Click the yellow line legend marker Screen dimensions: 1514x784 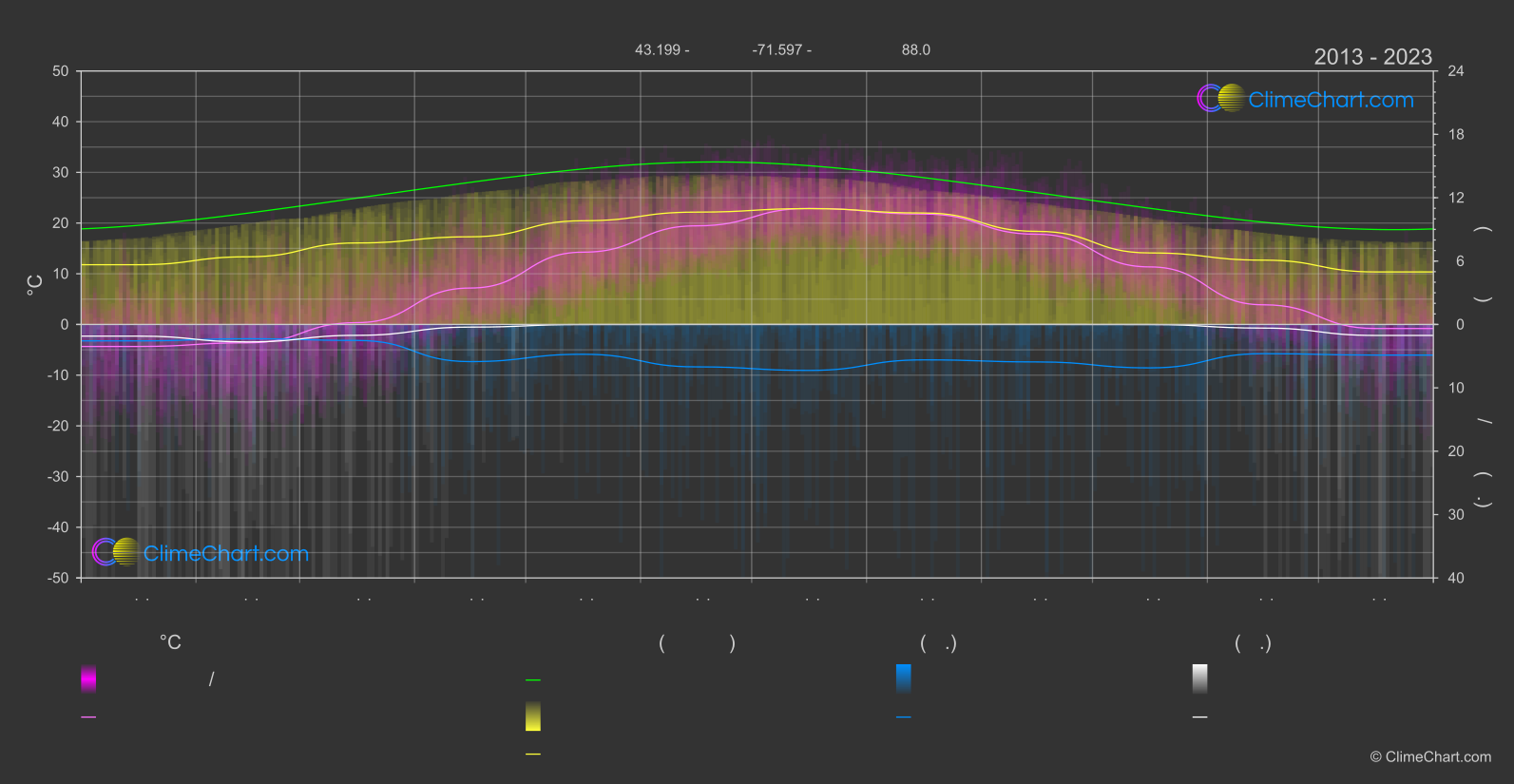click(533, 755)
